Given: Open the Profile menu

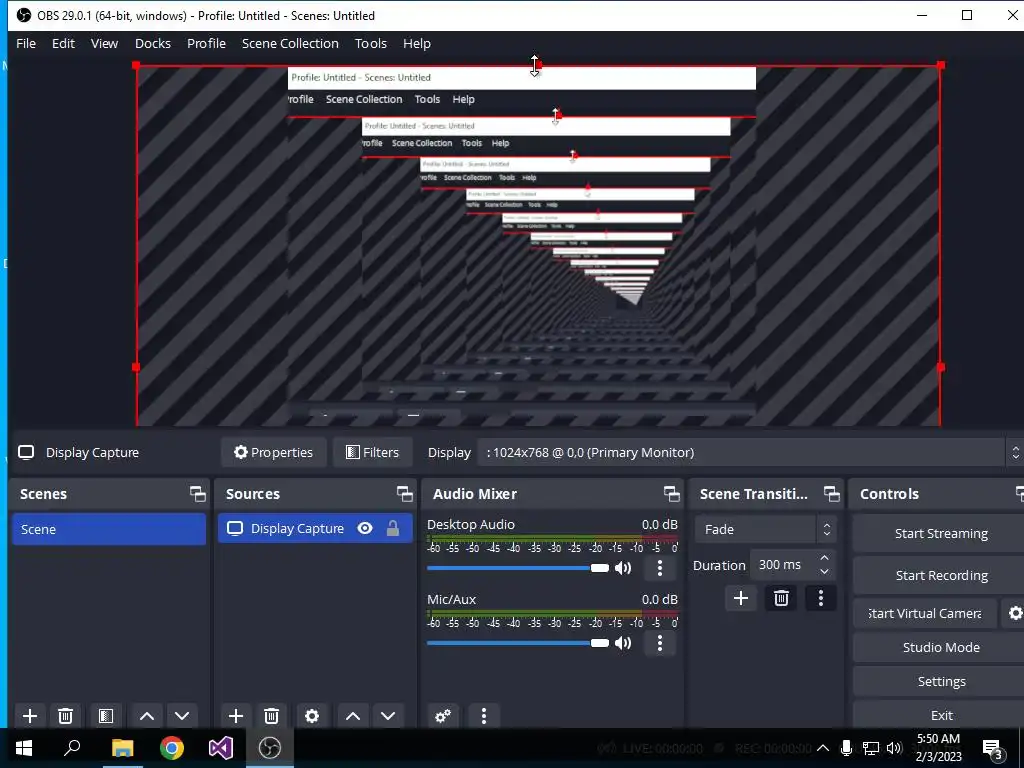Looking at the screenshot, I should (206, 43).
